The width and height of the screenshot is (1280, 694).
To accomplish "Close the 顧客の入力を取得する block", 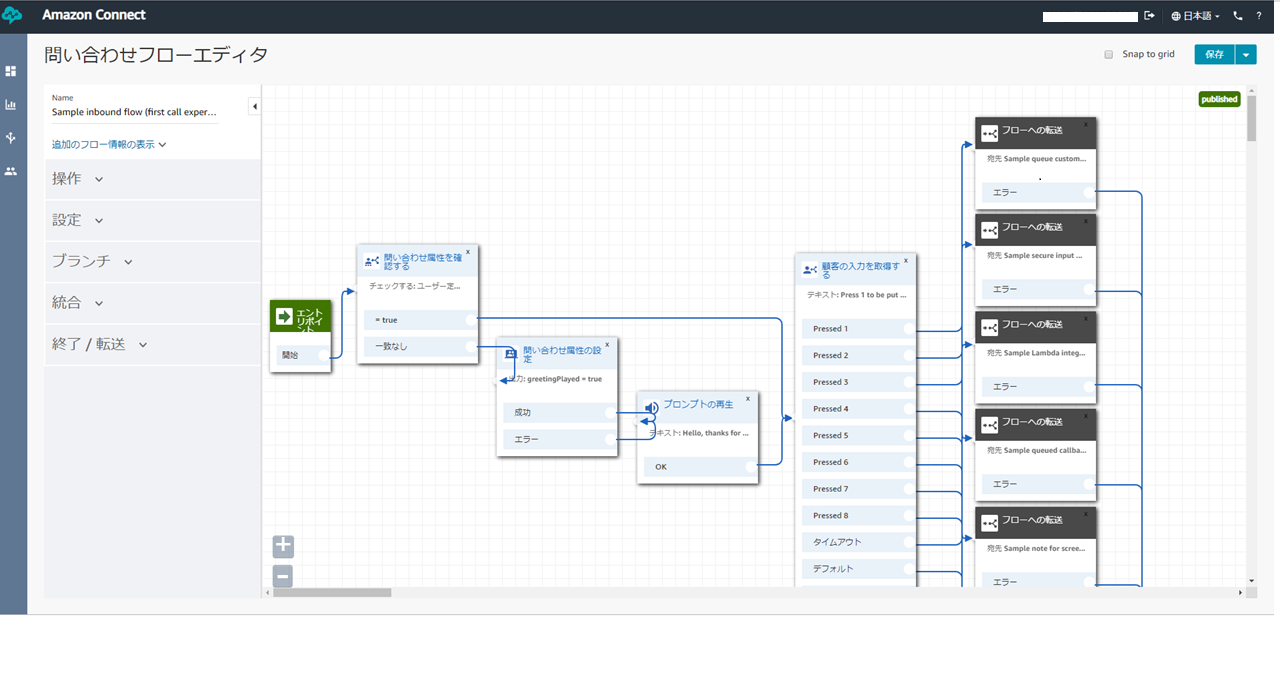I will pyautogui.click(x=906, y=260).
